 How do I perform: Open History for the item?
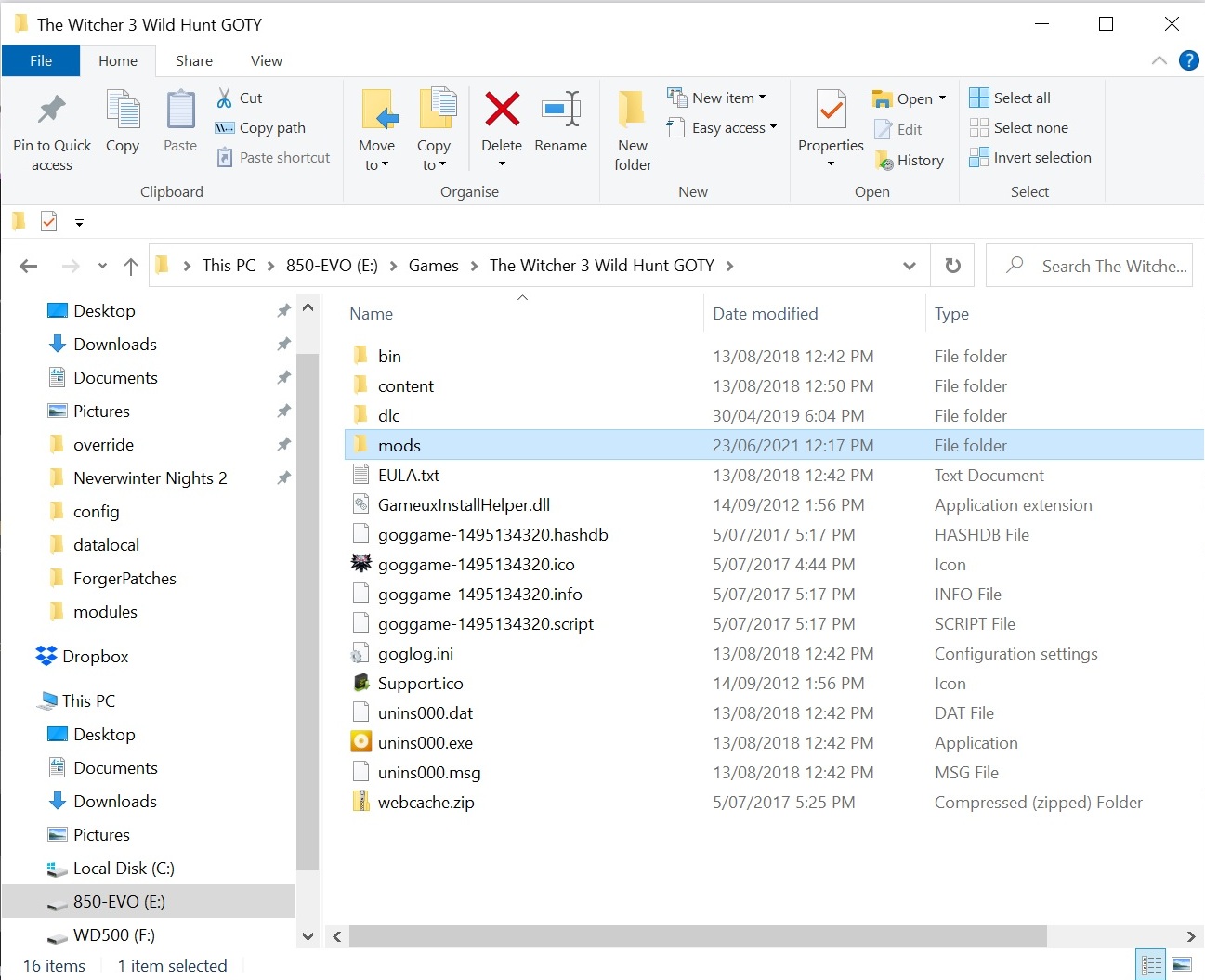(x=910, y=160)
